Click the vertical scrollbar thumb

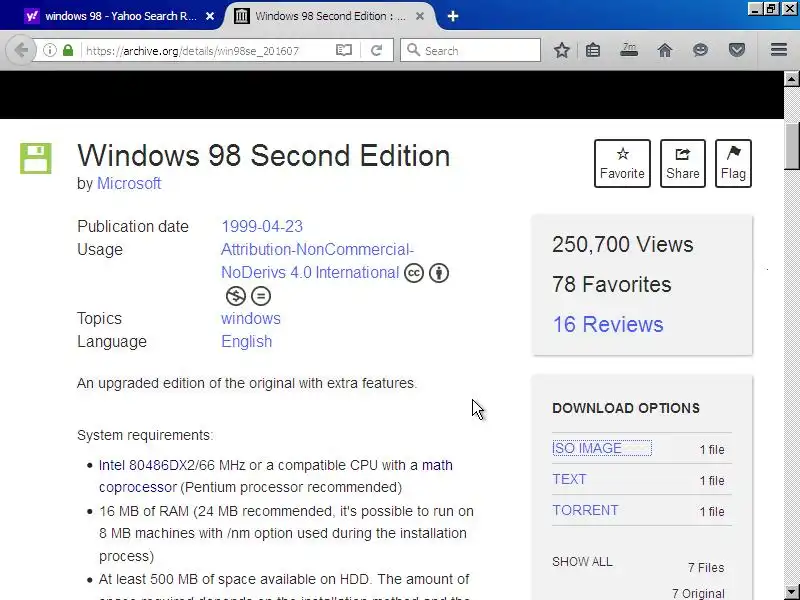click(791, 146)
